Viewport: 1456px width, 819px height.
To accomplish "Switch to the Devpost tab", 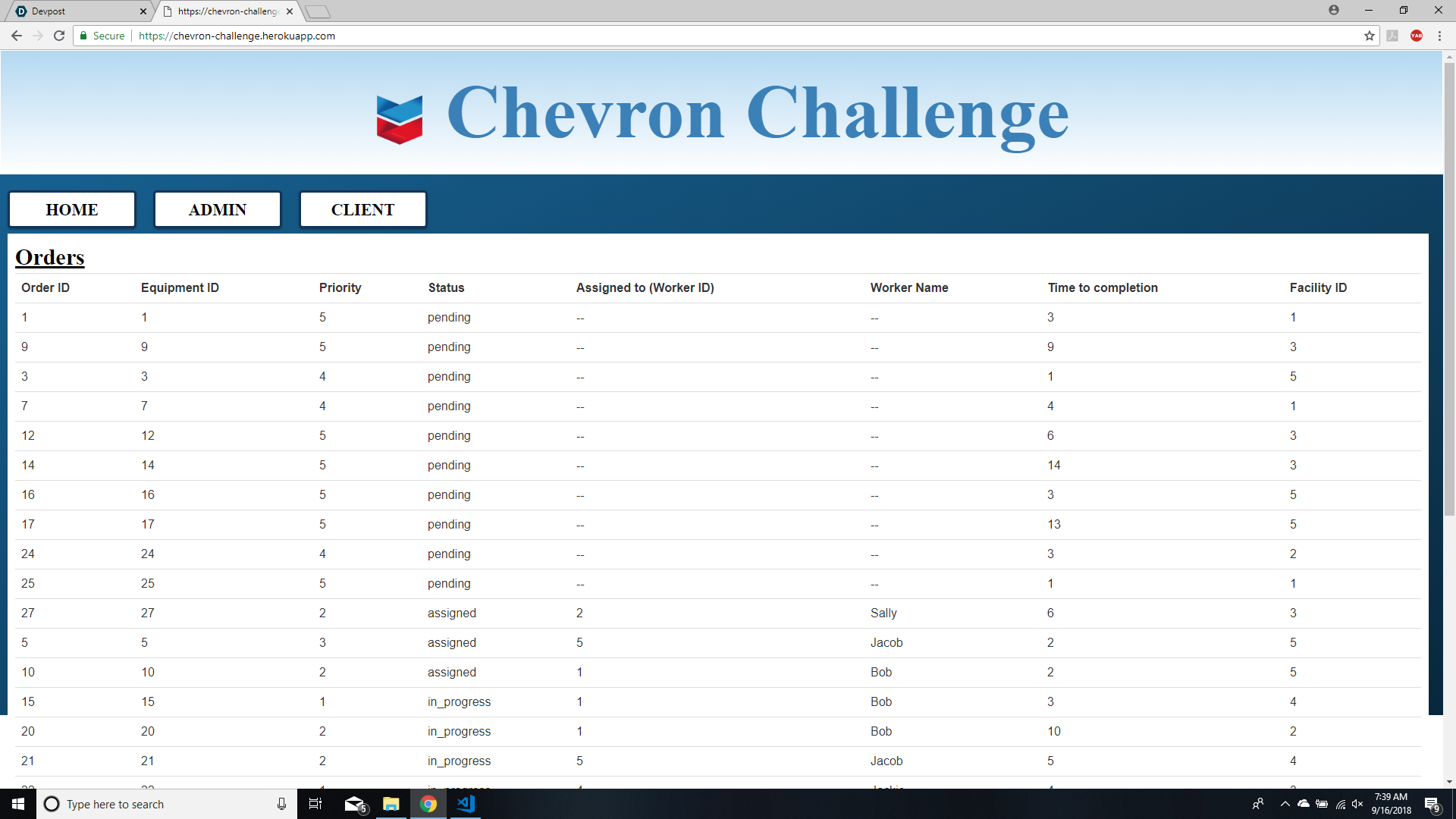I will (x=76, y=11).
